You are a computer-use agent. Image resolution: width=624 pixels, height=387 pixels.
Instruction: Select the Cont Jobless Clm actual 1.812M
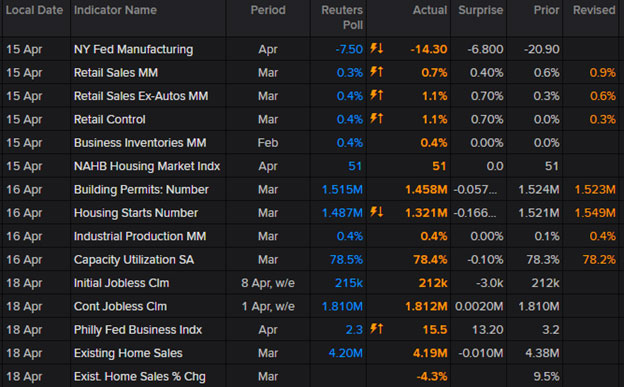pyautogui.click(x=426, y=307)
